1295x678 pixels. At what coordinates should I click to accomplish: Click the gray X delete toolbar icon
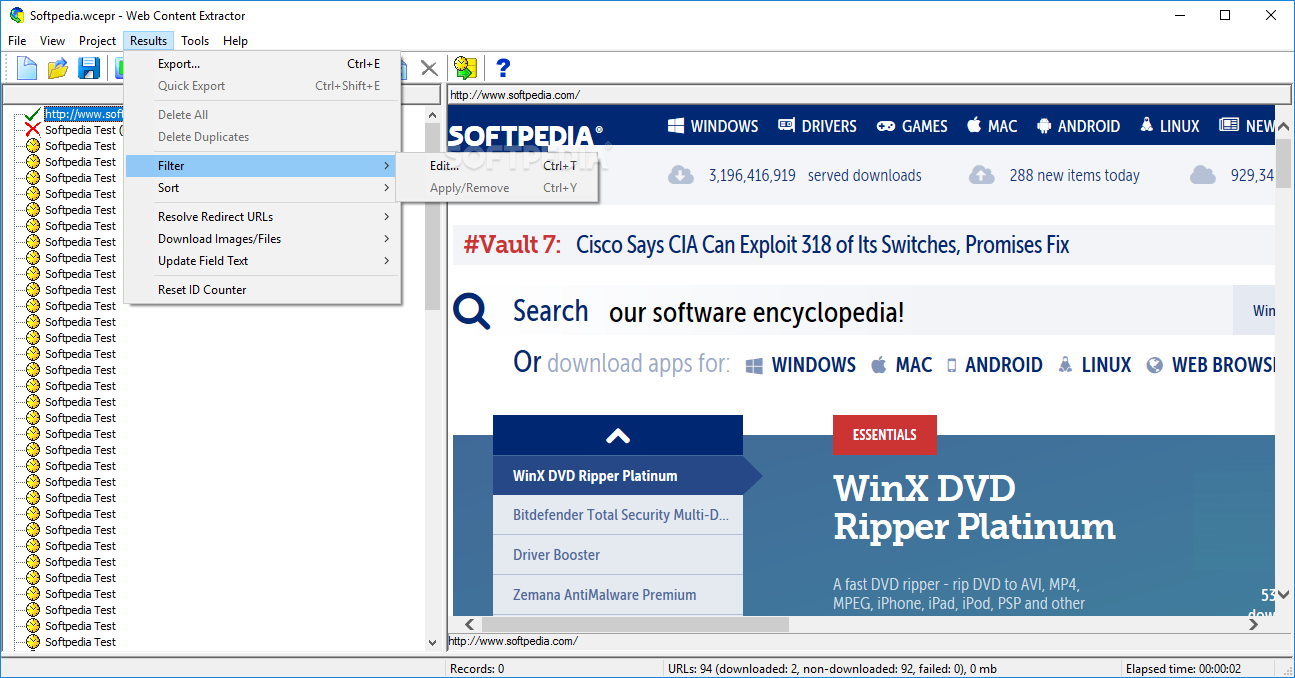pos(429,68)
